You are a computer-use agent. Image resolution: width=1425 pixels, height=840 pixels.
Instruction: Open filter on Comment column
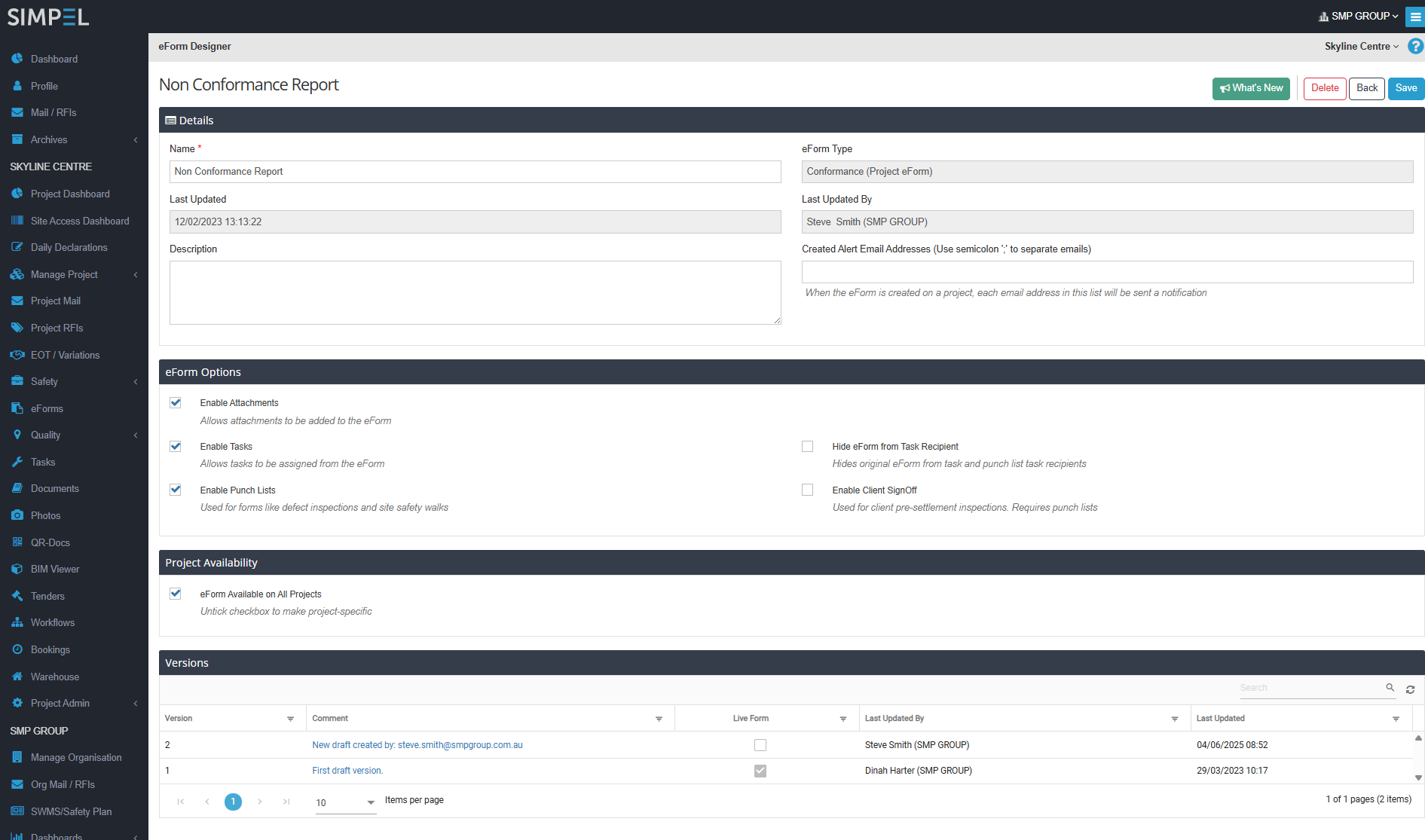(x=659, y=719)
